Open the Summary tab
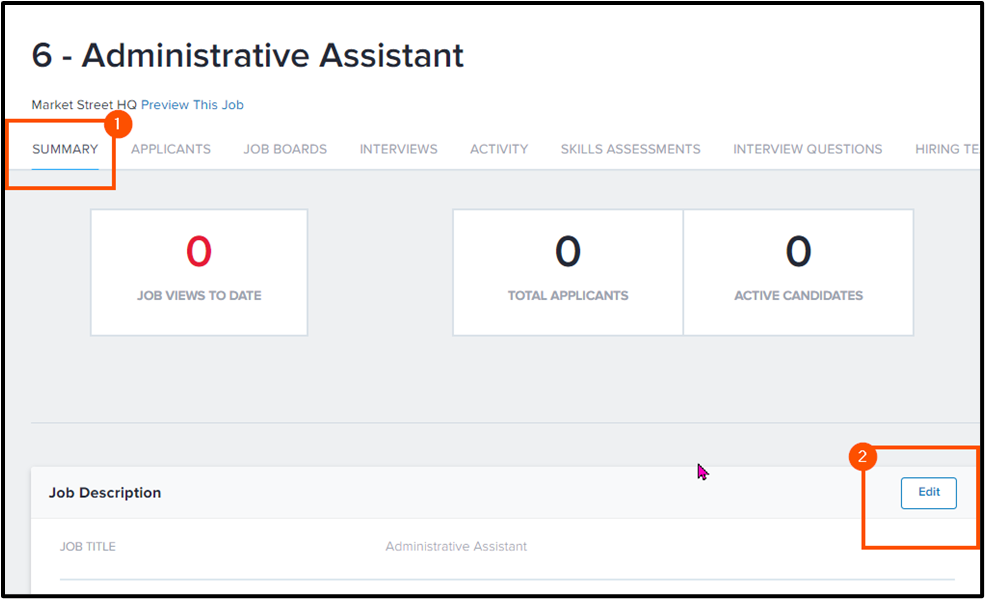 pyautogui.click(x=65, y=149)
